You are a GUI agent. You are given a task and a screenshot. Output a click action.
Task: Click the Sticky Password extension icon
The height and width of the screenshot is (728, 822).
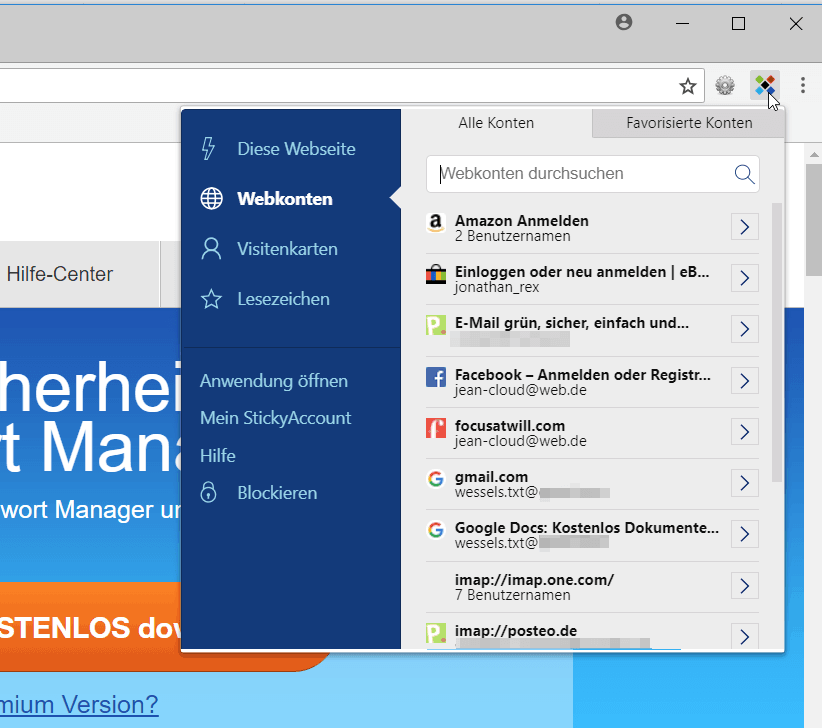coord(765,85)
